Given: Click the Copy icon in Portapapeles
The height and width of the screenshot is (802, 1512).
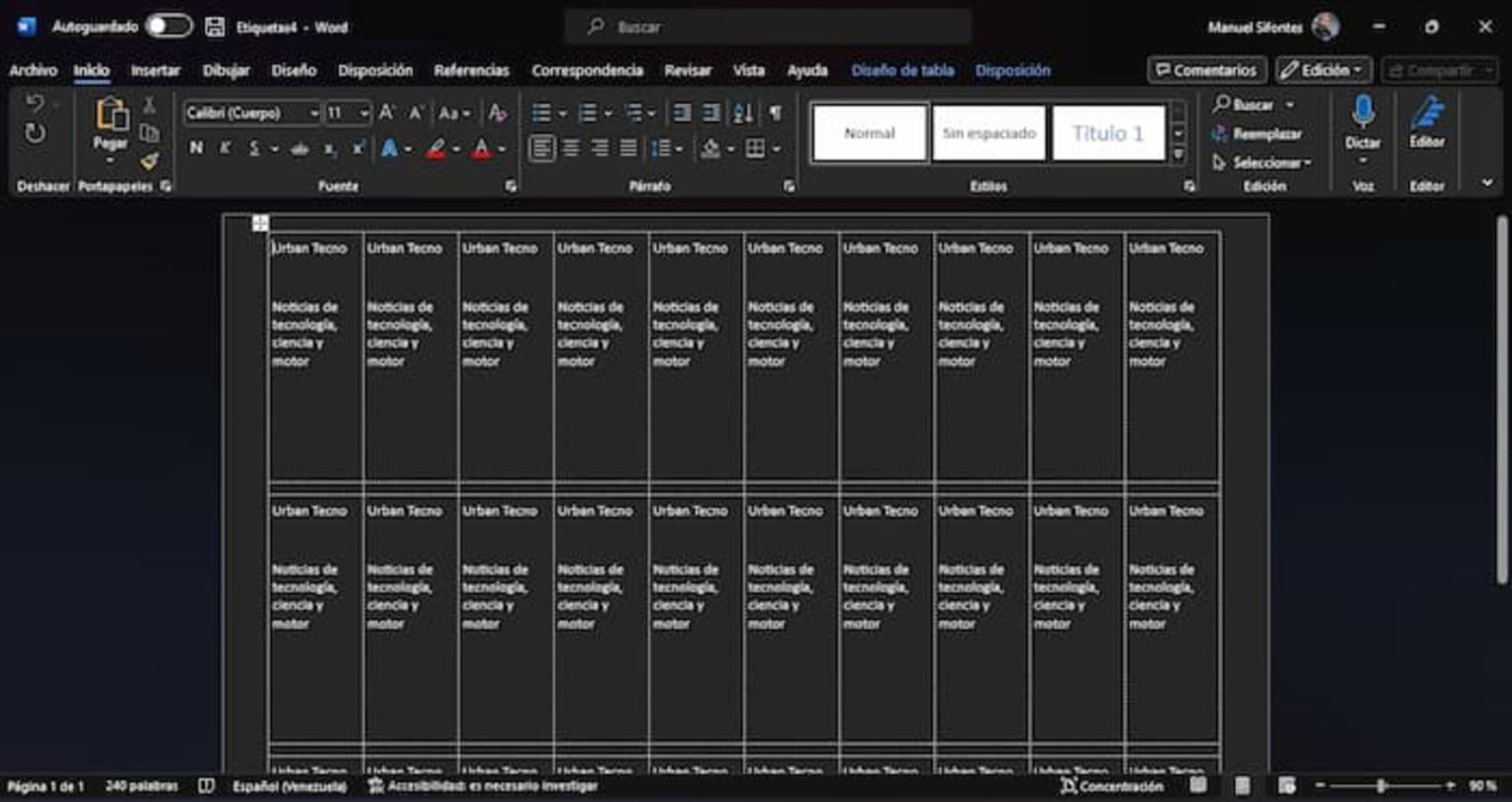Looking at the screenshot, I should pyautogui.click(x=149, y=133).
